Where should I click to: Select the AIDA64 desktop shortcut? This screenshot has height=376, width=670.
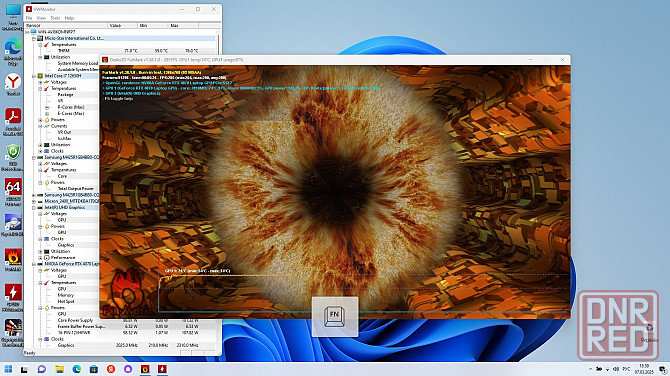tap(13, 192)
